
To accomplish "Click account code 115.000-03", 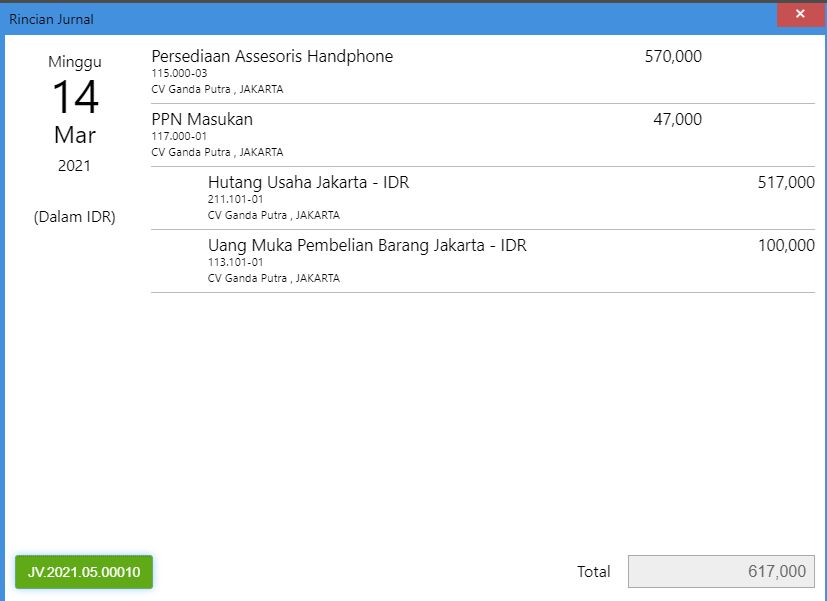I will (x=179, y=73).
